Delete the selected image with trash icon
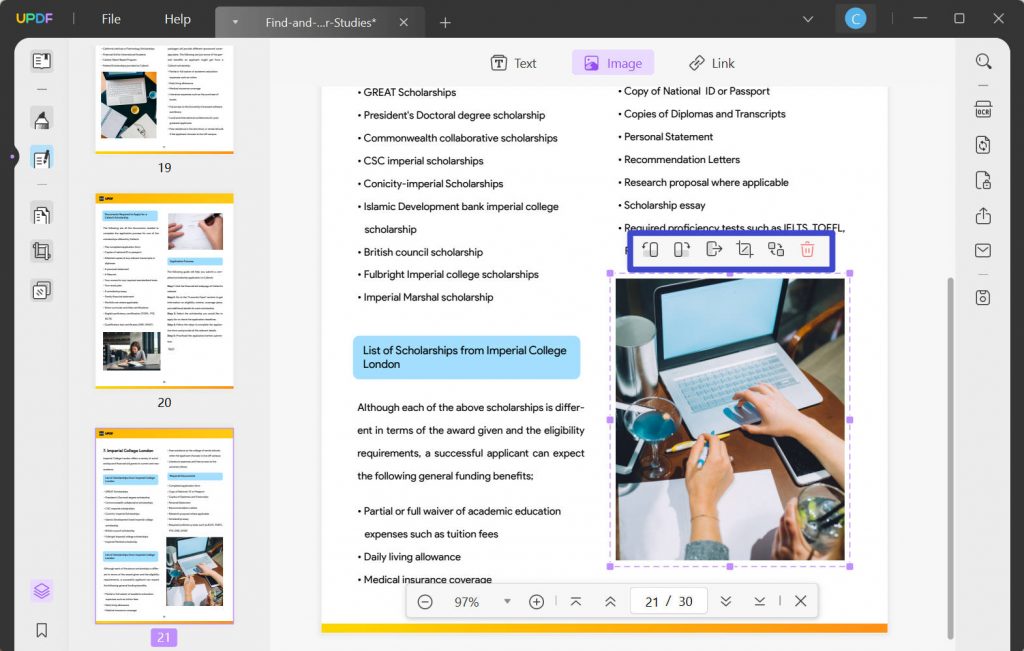 pyautogui.click(x=807, y=249)
